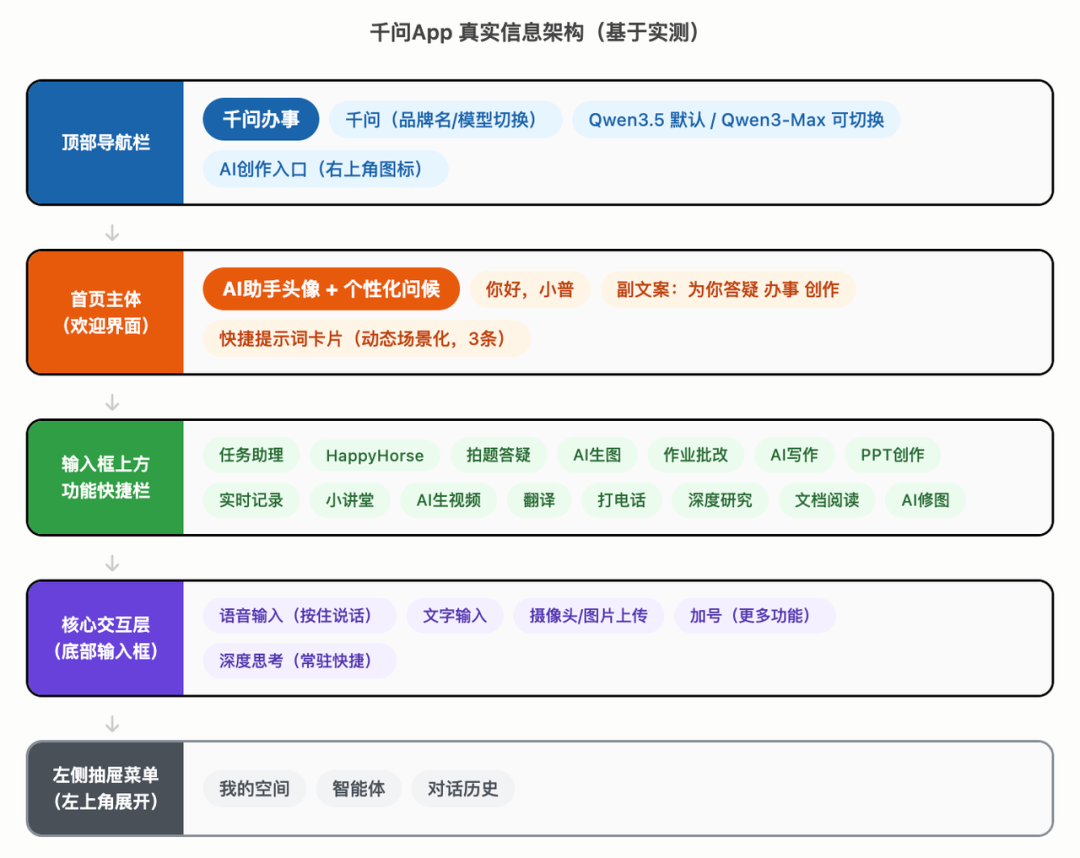Select the 千问（品牌名/模型切换）tag
Image resolution: width=1080 pixels, height=858 pixels.
445,120
